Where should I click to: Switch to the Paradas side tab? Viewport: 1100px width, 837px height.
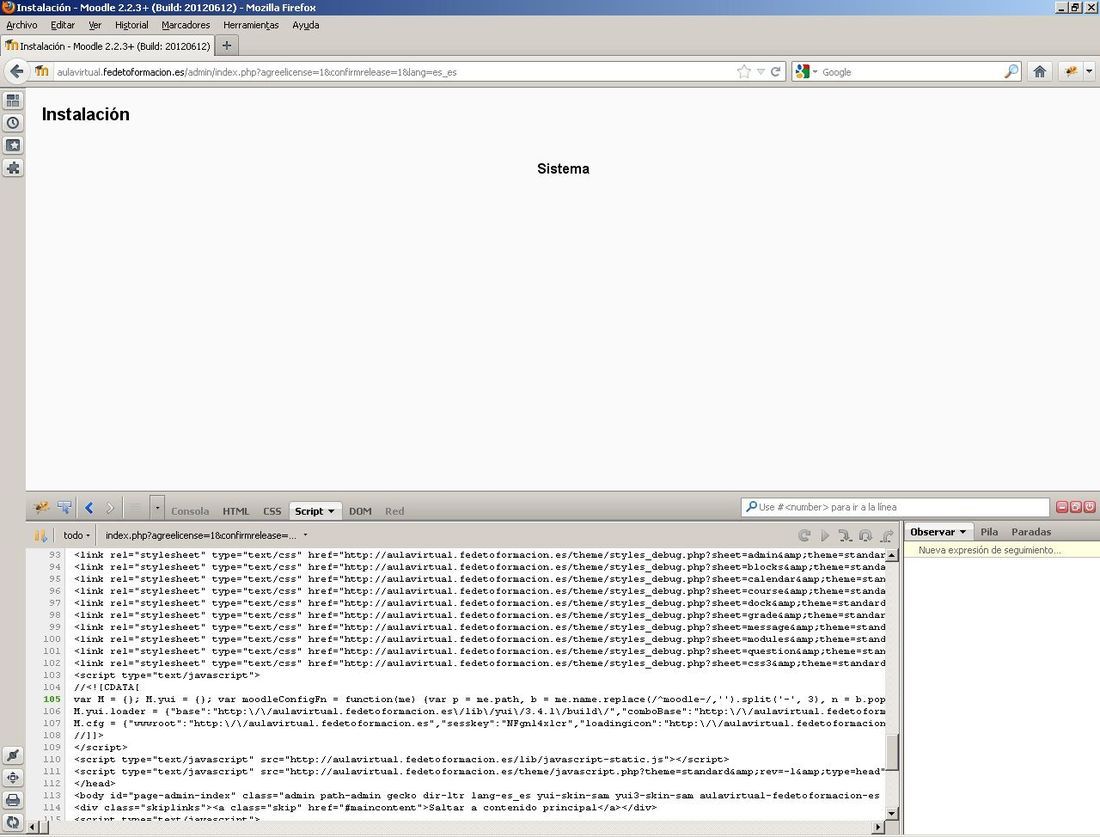pyautogui.click(x=1031, y=532)
